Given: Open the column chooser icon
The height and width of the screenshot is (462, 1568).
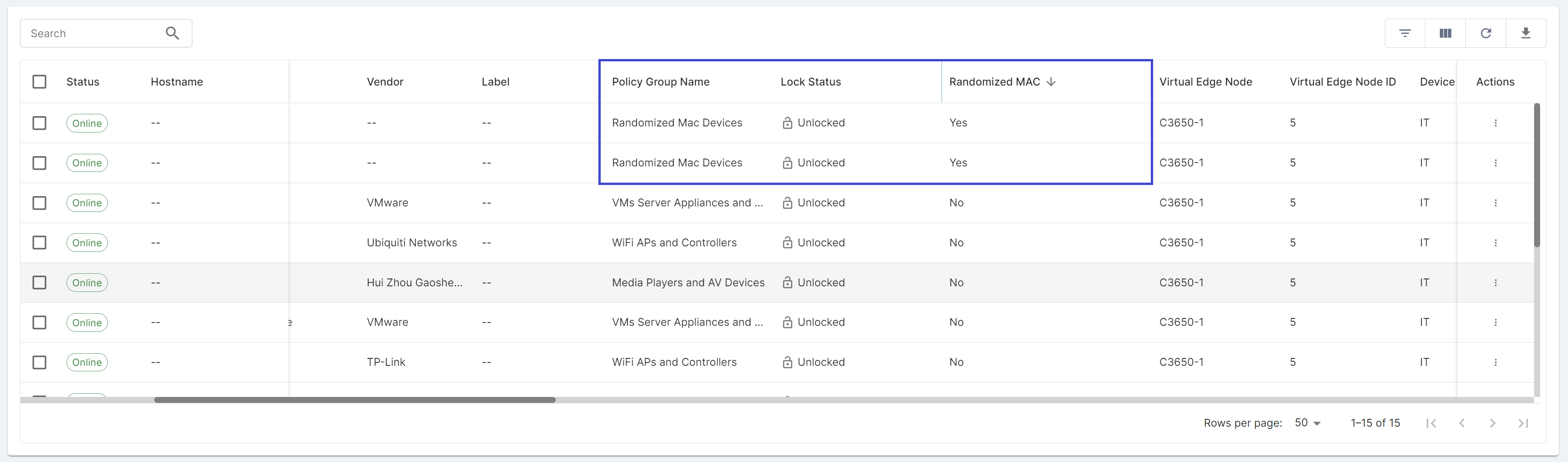Looking at the screenshot, I should point(1445,33).
